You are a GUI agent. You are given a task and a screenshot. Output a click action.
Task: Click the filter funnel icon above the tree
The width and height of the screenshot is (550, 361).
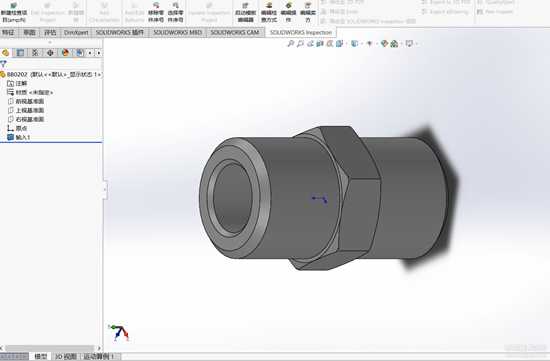(x=4, y=64)
